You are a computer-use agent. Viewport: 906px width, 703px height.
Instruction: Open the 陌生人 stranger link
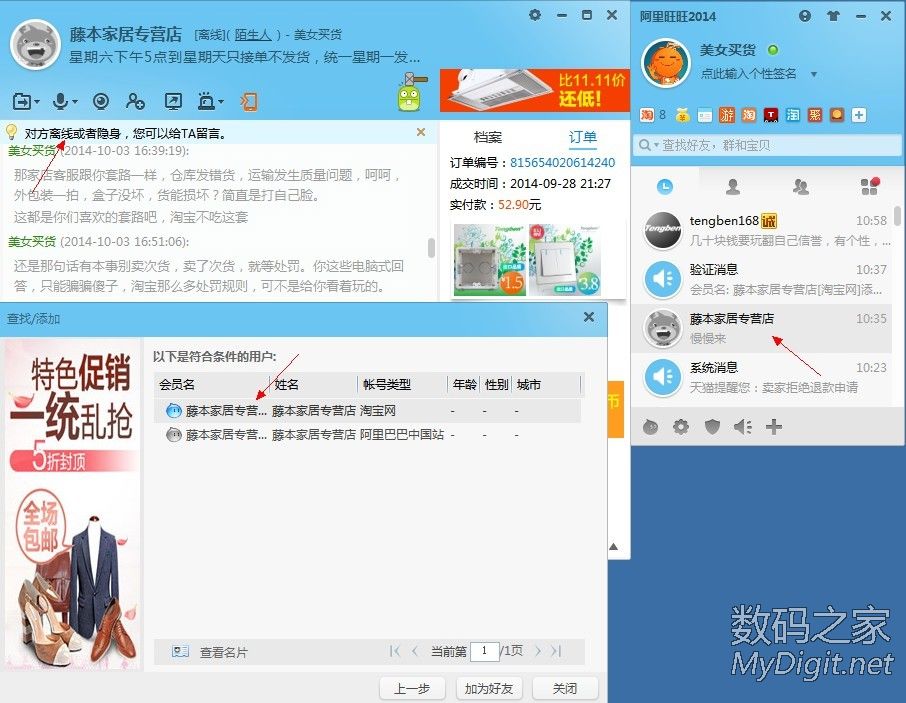[x=253, y=35]
